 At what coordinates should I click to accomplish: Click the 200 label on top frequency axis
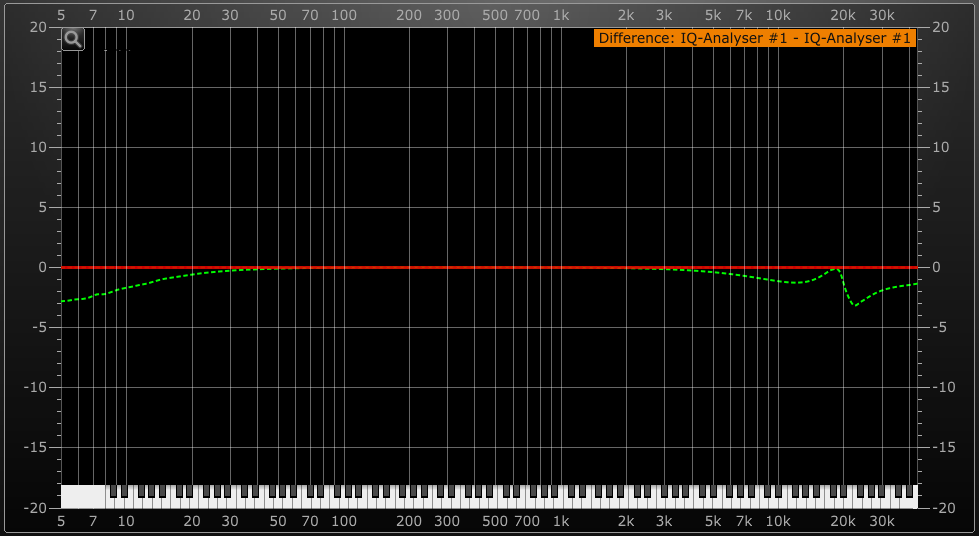[x=409, y=16]
